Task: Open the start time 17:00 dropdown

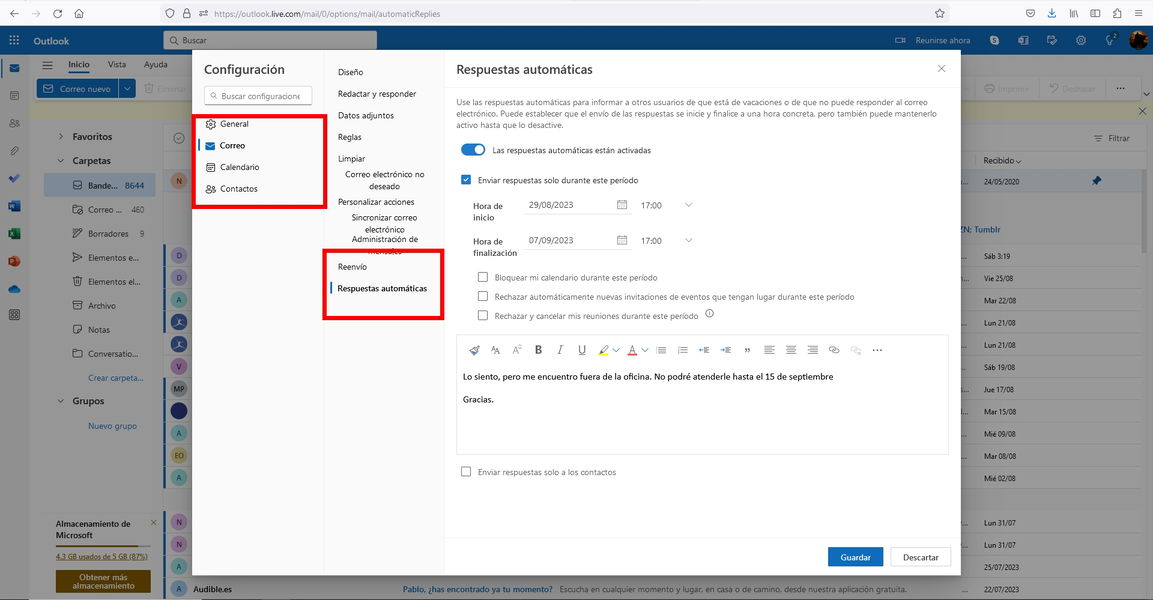Action: (688, 205)
